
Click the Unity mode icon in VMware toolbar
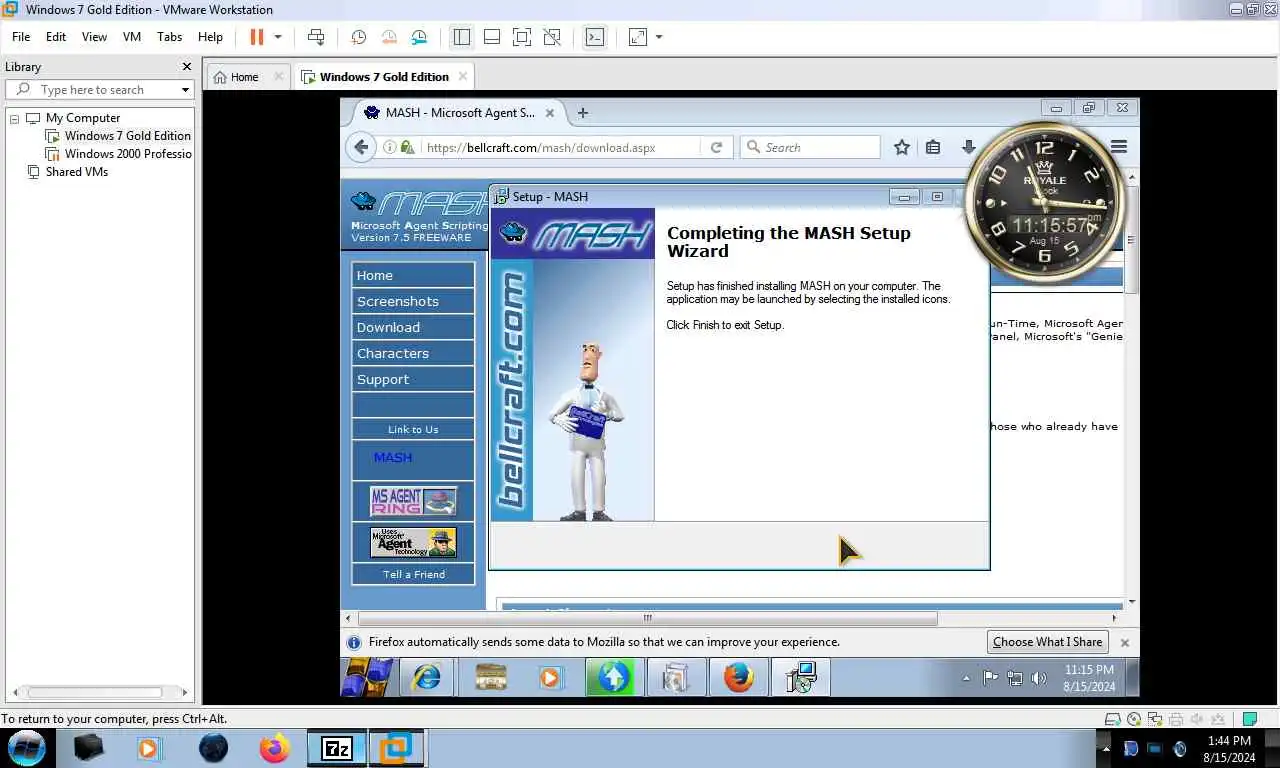[552, 37]
